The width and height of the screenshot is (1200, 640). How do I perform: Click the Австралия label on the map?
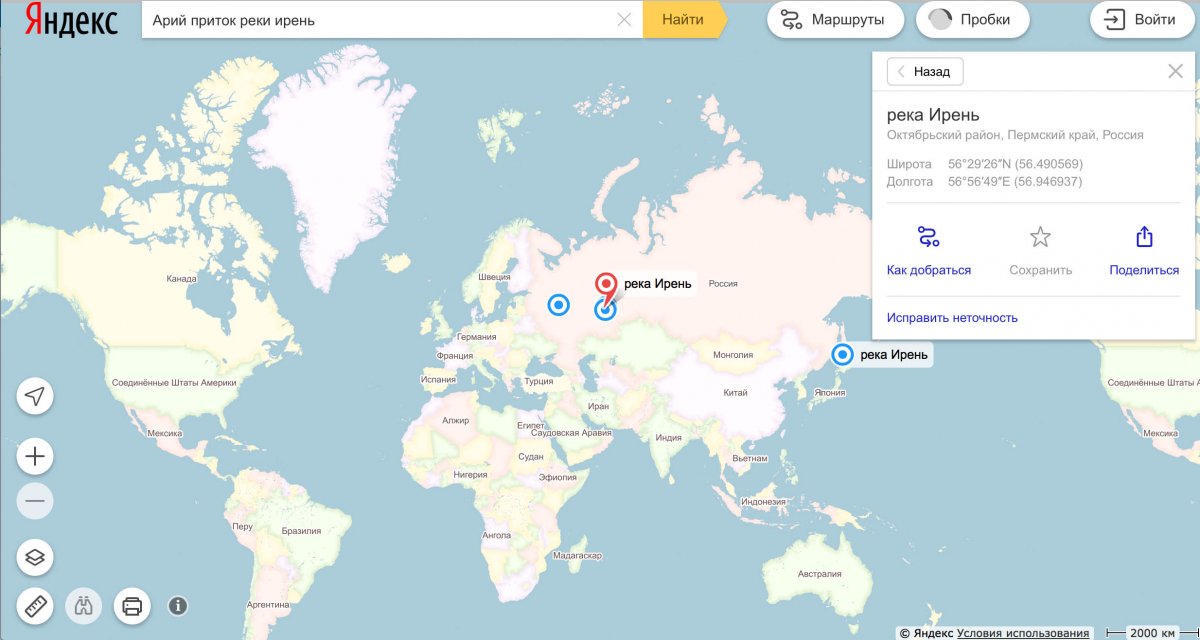tap(820, 574)
